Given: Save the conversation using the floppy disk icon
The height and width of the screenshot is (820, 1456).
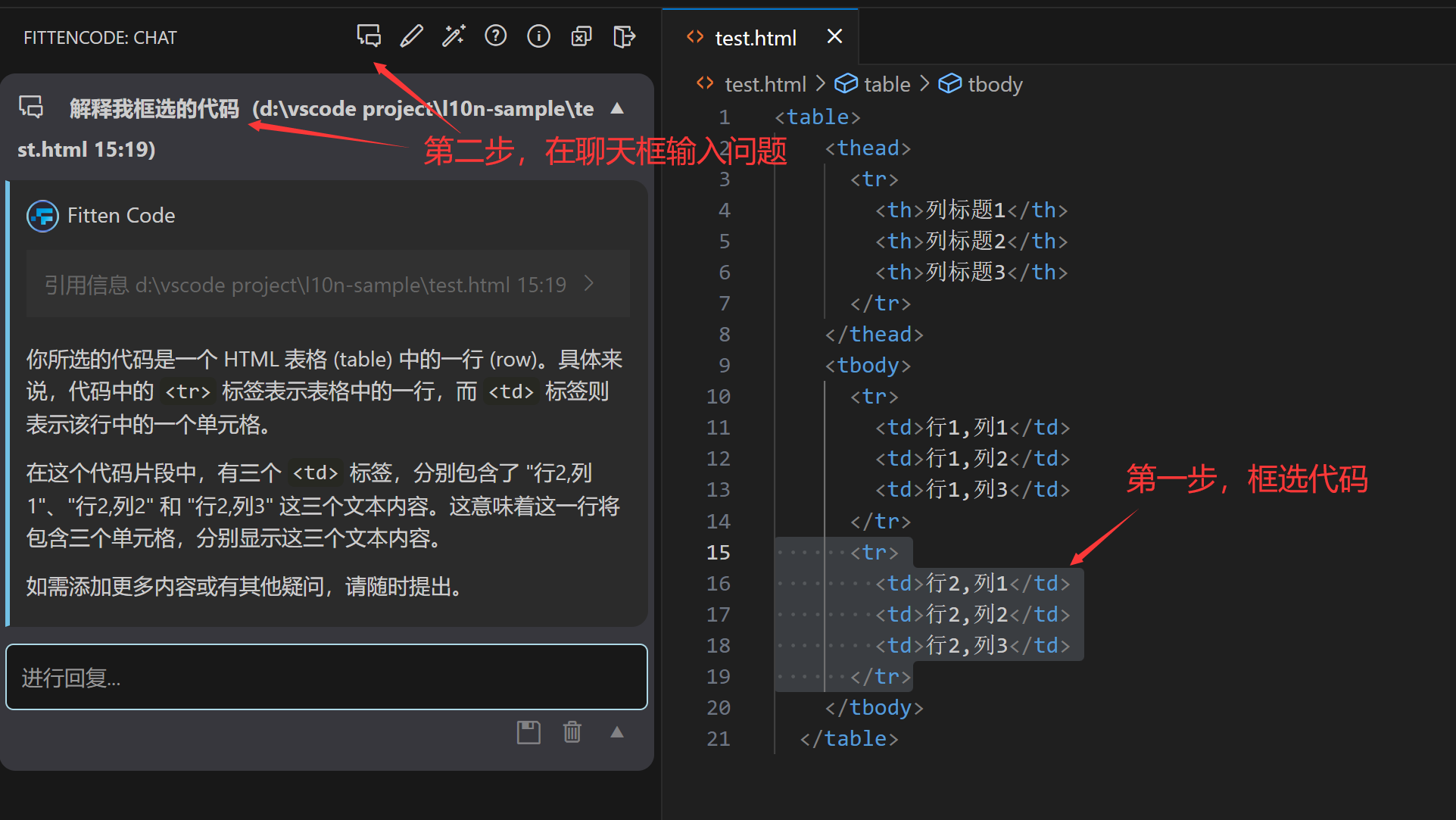Looking at the screenshot, I should [x=528, y=731].
